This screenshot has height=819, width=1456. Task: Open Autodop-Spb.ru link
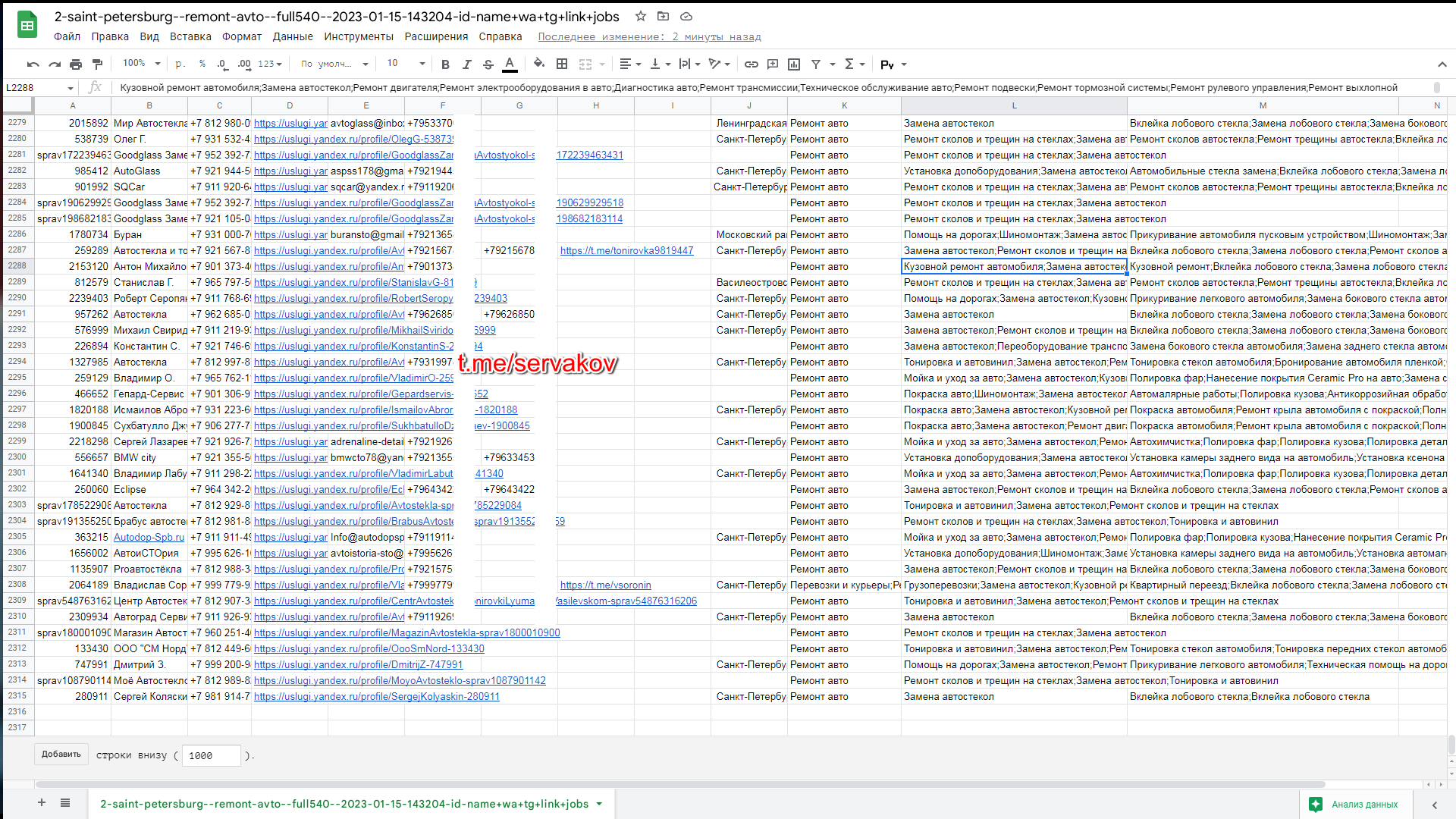click(x=149, y=537)
